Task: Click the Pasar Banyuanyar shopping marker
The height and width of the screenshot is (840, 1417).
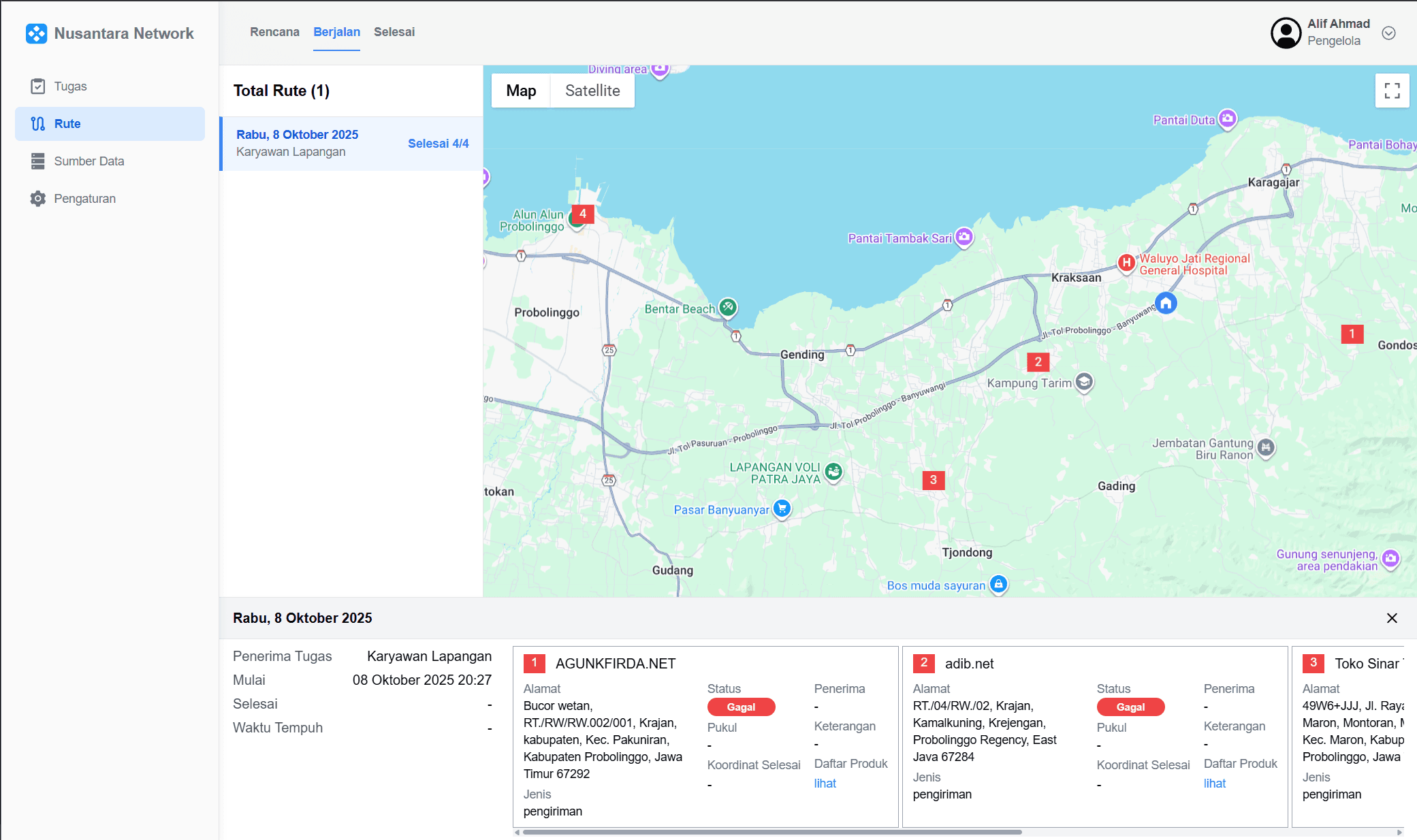Action: click(x=782, y=508)
